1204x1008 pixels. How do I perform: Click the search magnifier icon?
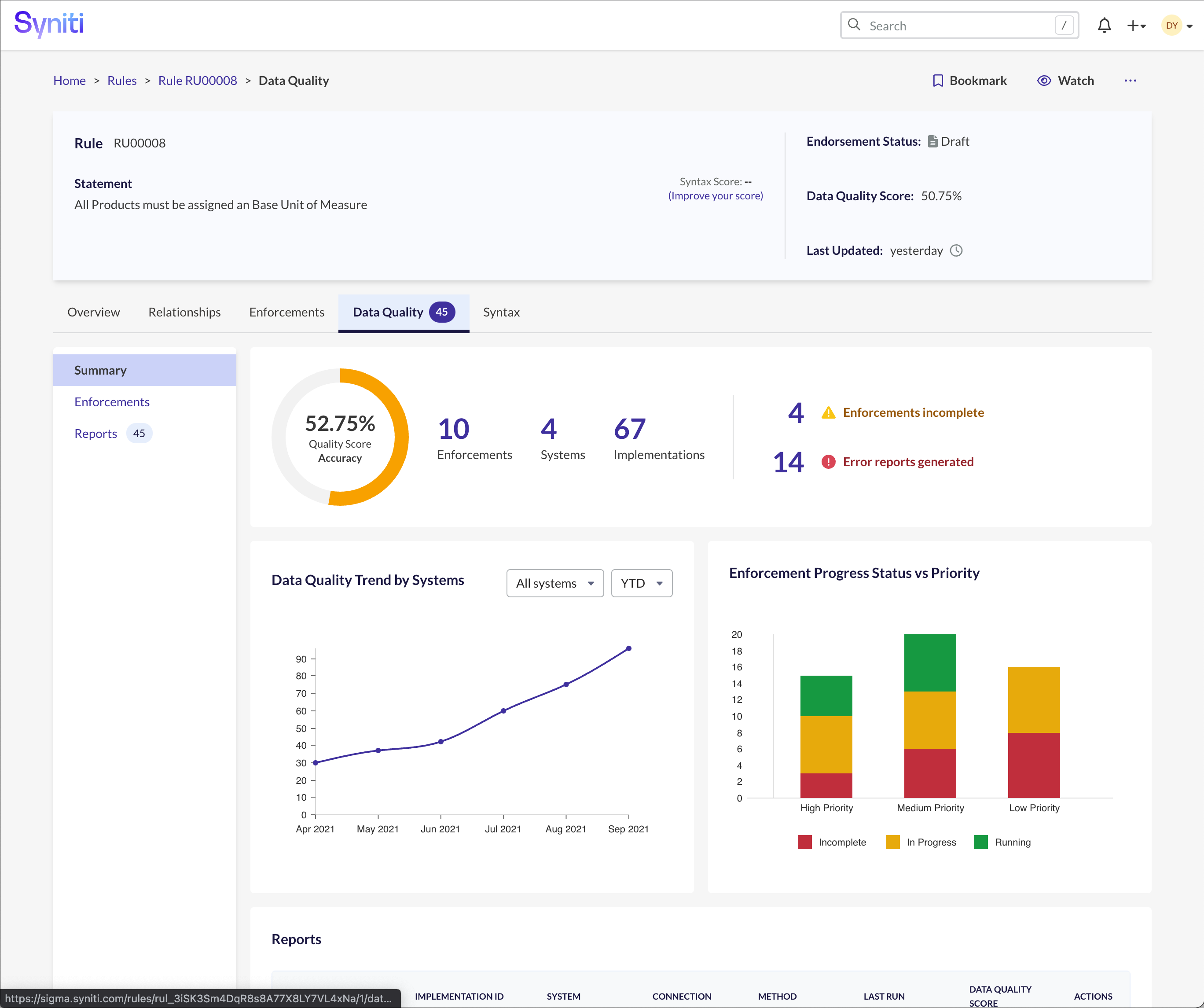pos(854,25)
